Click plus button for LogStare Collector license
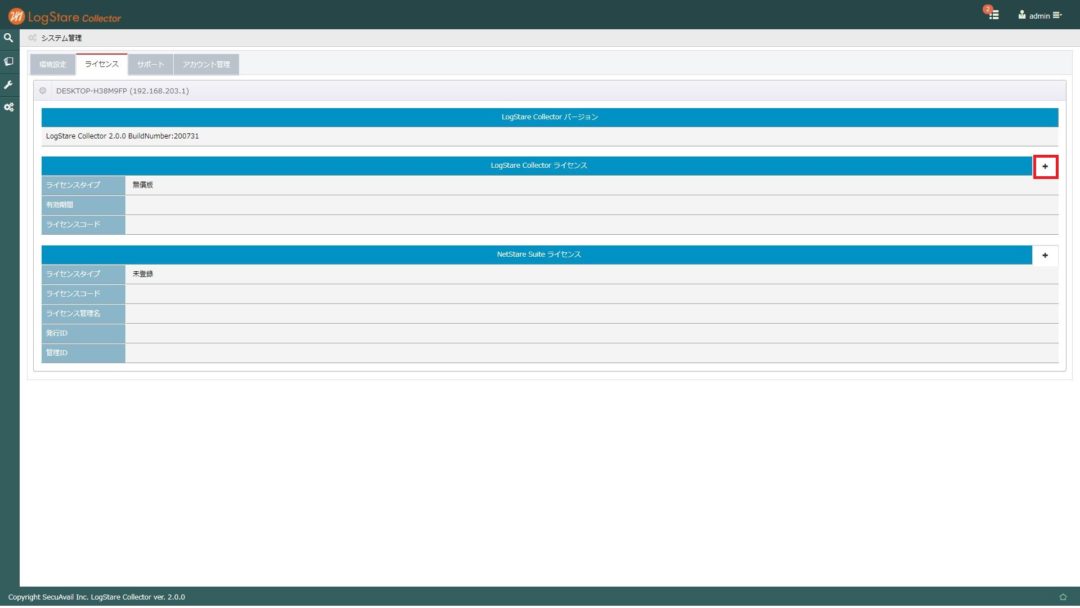 [1045, 166]
